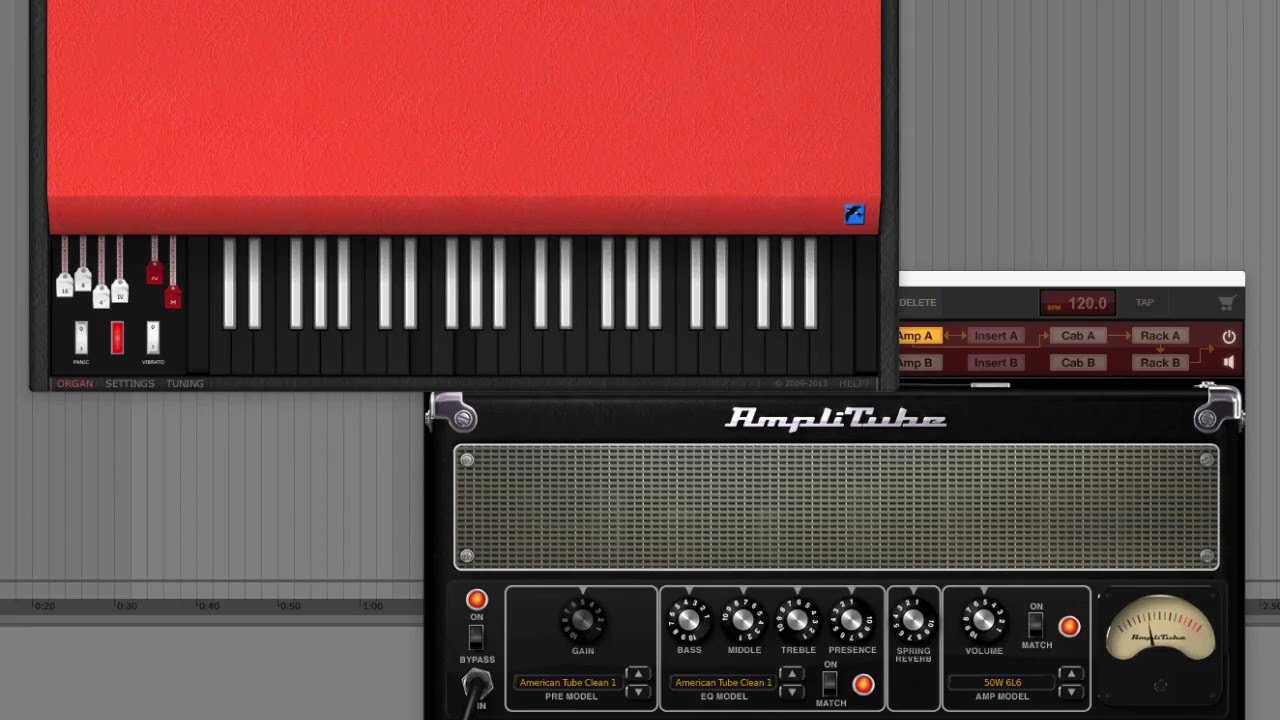Click the BASS knob
The height and width of the screenshot is (720, 1280).
(689, 620)
